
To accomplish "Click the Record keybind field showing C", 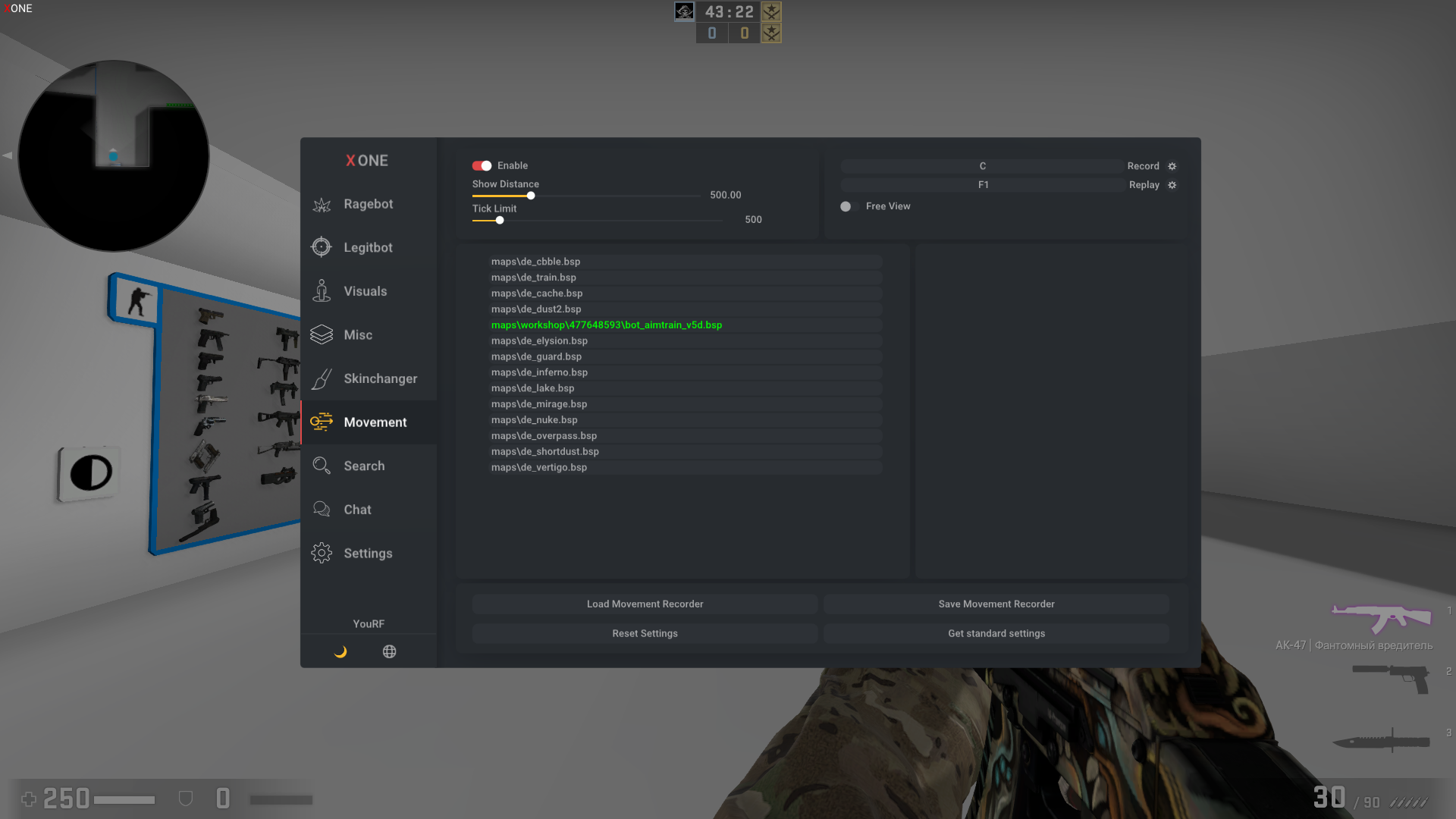I will coord(982,166).
